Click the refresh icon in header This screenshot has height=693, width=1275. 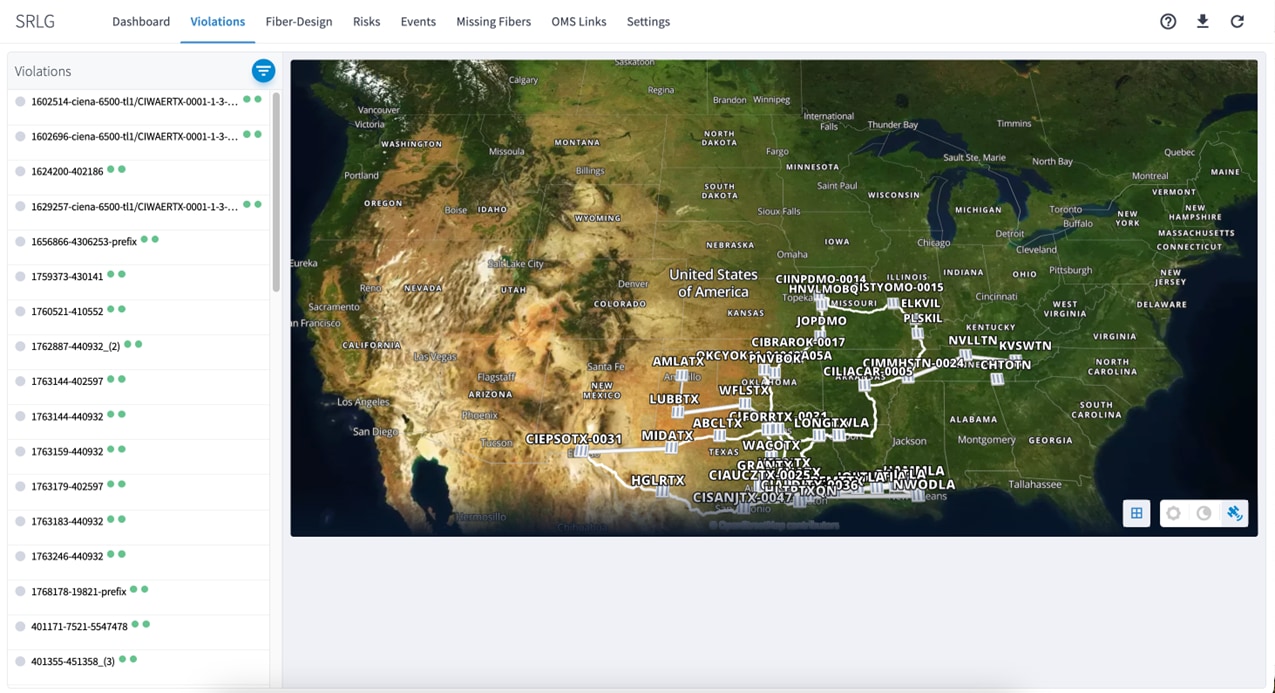pyautogui.click(x=1237, y=21)
